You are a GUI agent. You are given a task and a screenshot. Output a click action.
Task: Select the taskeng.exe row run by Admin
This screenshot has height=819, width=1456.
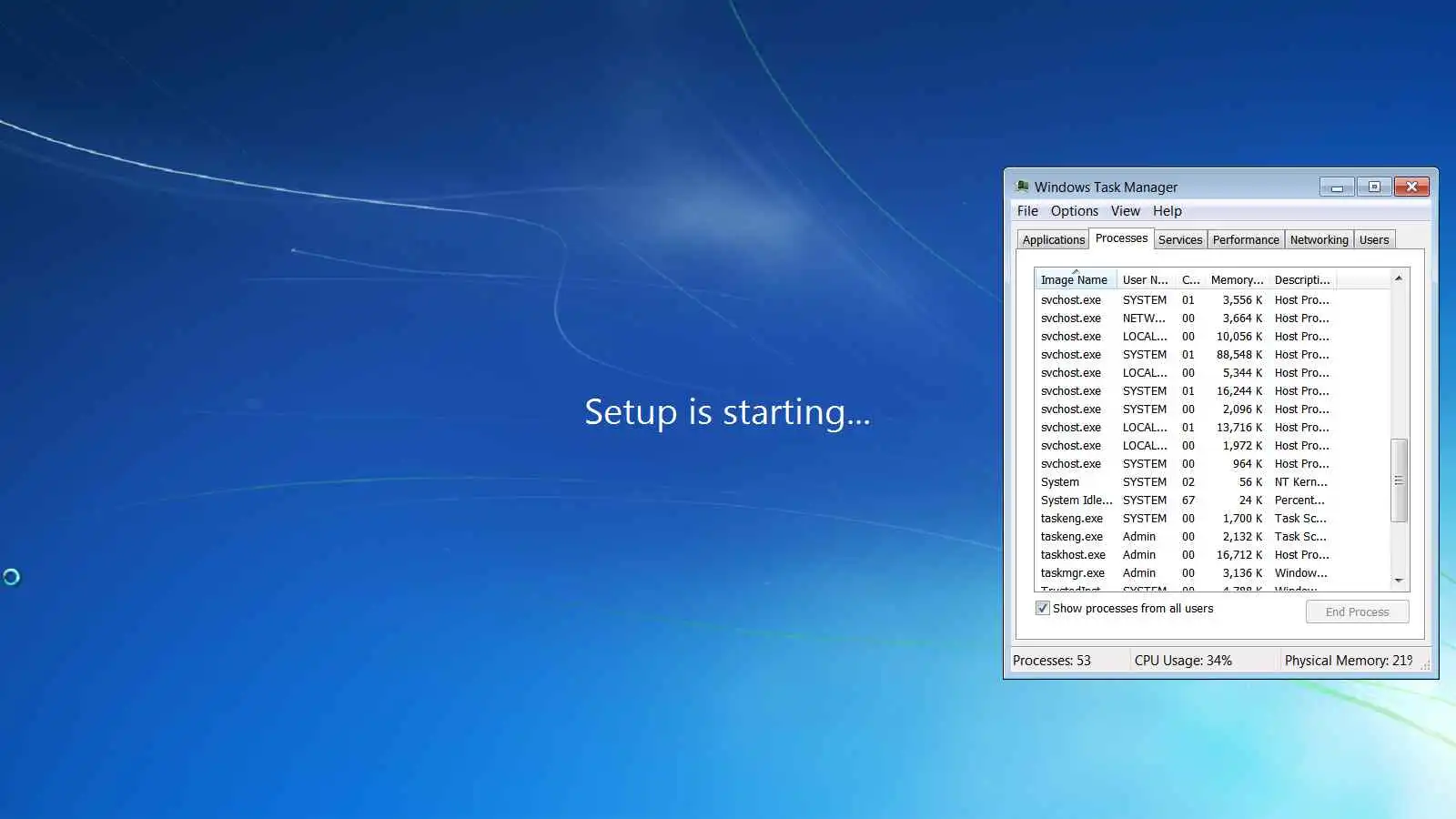coord(1212,537)
